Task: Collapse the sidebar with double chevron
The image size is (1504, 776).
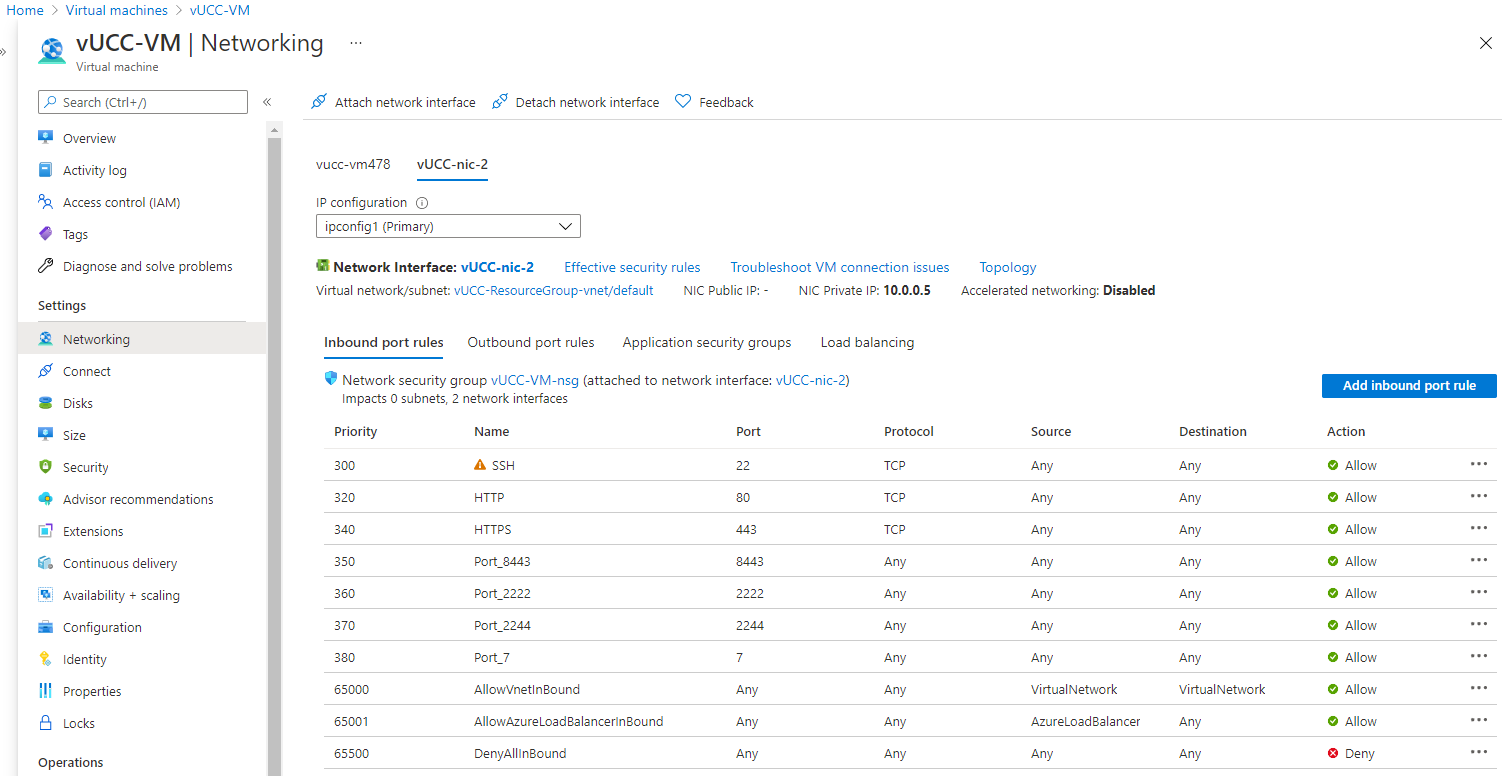Action: [267, 102]
